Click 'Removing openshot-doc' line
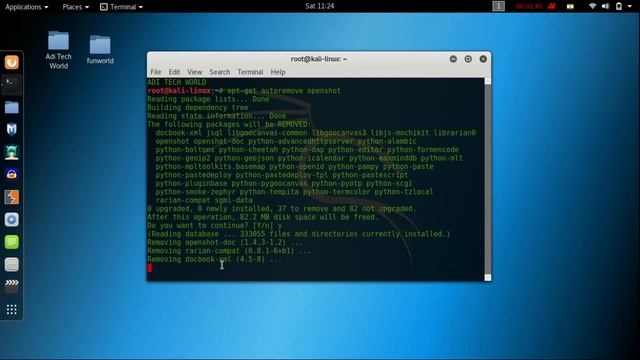This screenshot has width=640, height=360. 225,242
